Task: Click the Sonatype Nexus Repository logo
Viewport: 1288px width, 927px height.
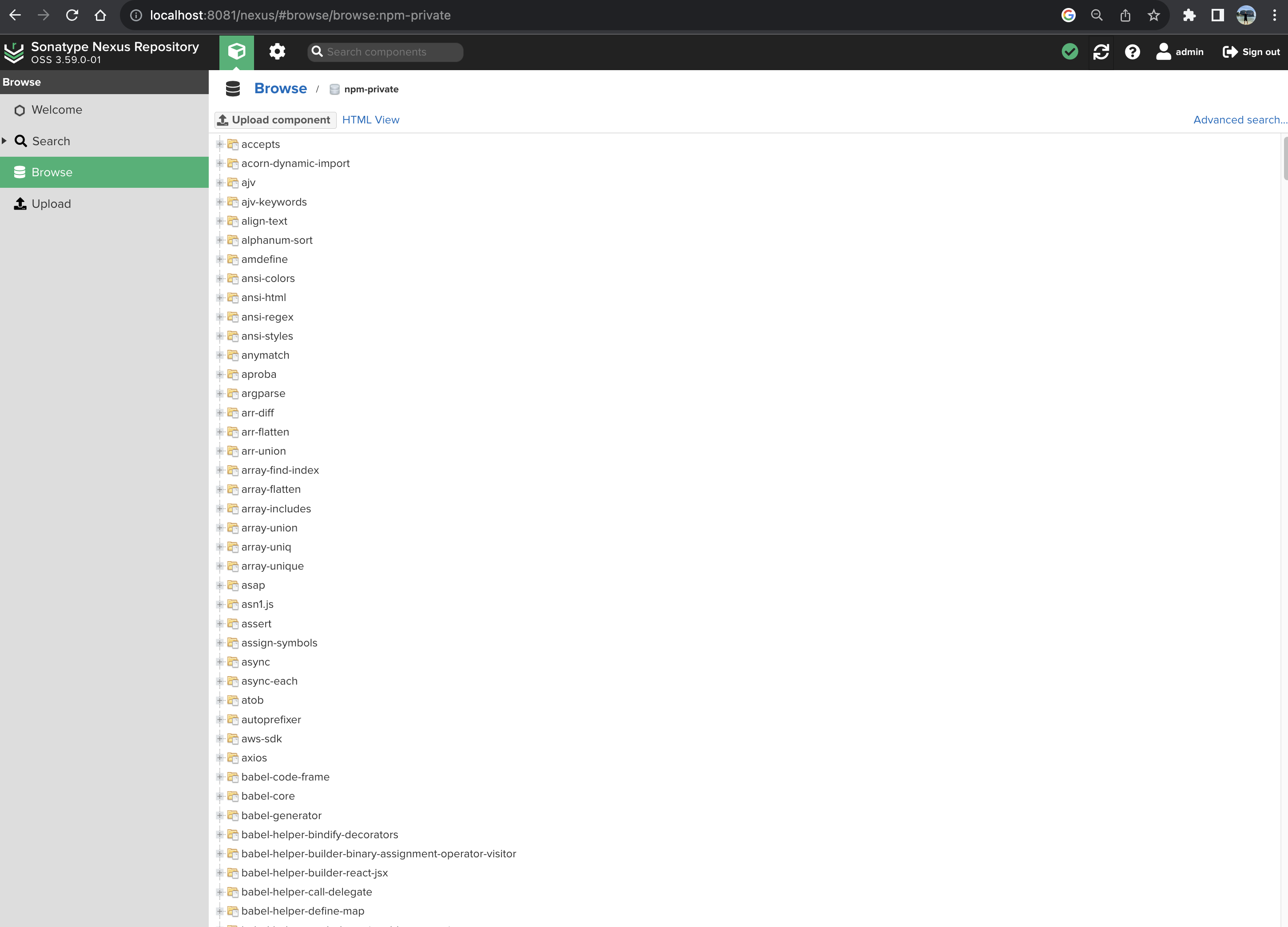Action: click(14, 51)
